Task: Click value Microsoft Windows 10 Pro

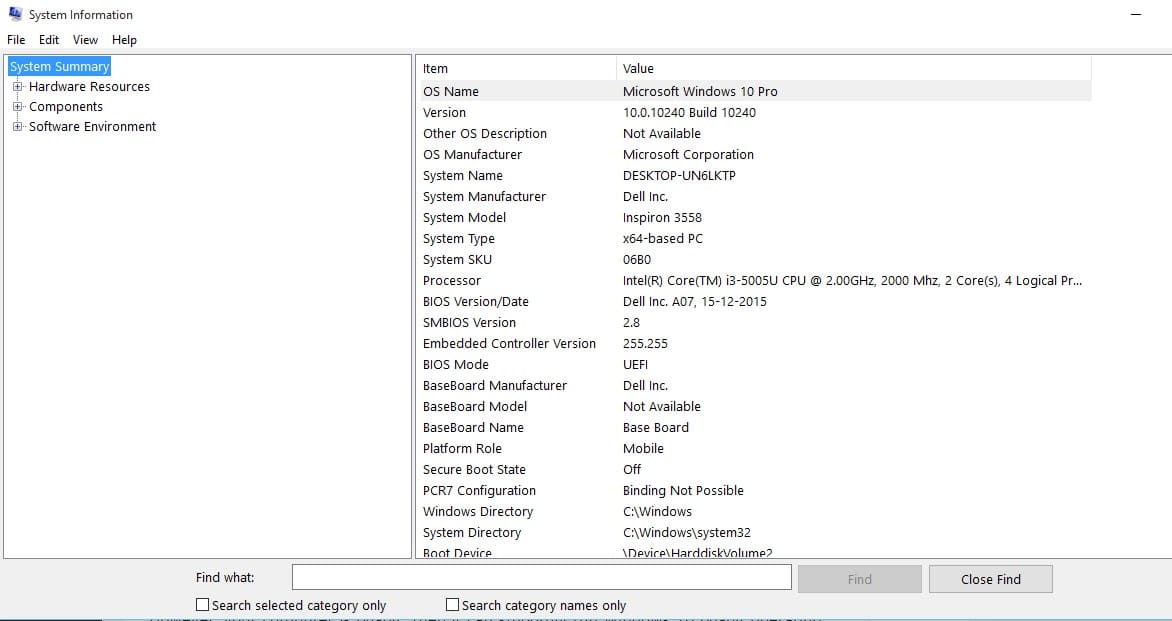Action: (x=700, y=91)
